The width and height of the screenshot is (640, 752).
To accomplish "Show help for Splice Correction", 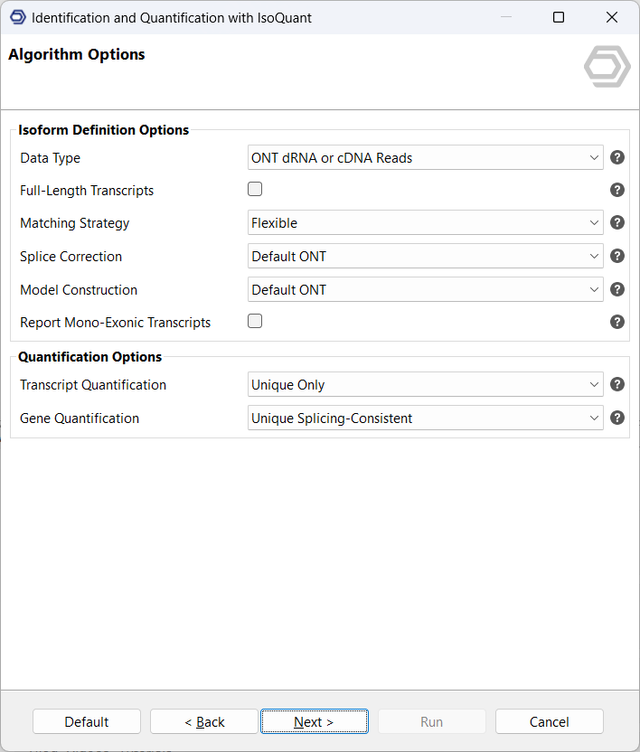I will click(617, 256).
